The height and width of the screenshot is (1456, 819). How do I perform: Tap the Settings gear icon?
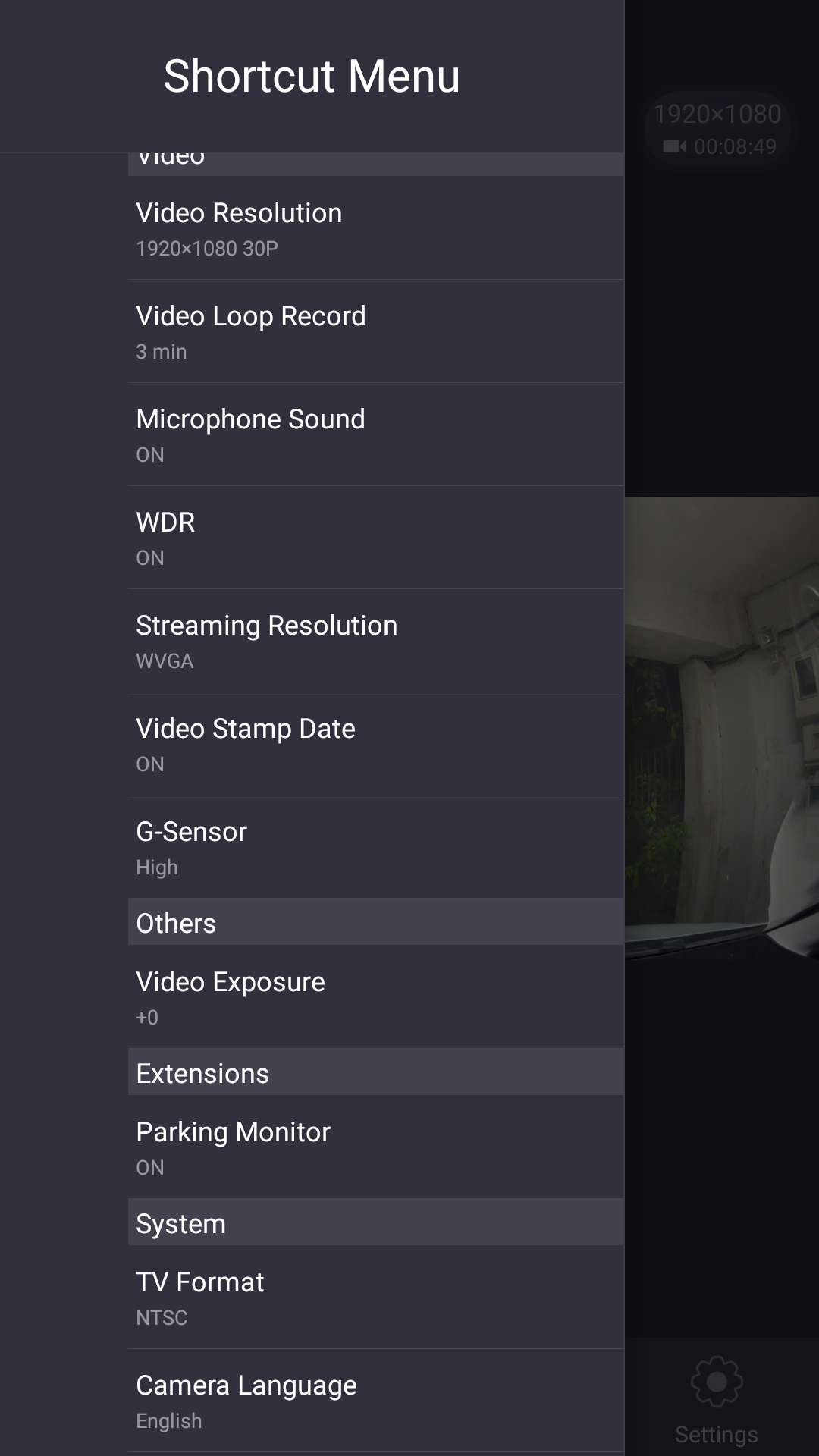(x=717, y=1382)
